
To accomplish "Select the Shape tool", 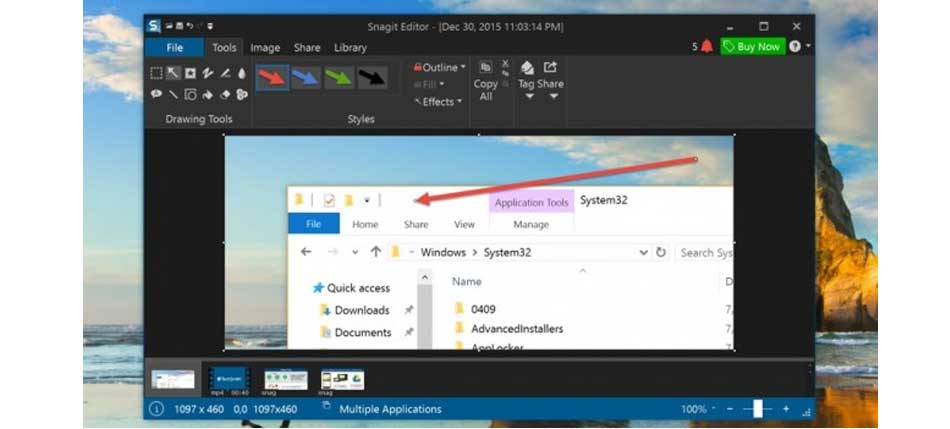I will [190, 94].
